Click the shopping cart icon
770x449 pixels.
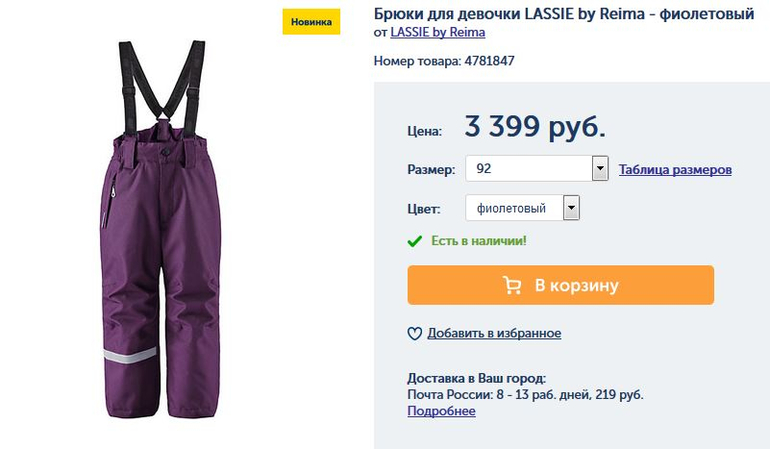(512, 285)
